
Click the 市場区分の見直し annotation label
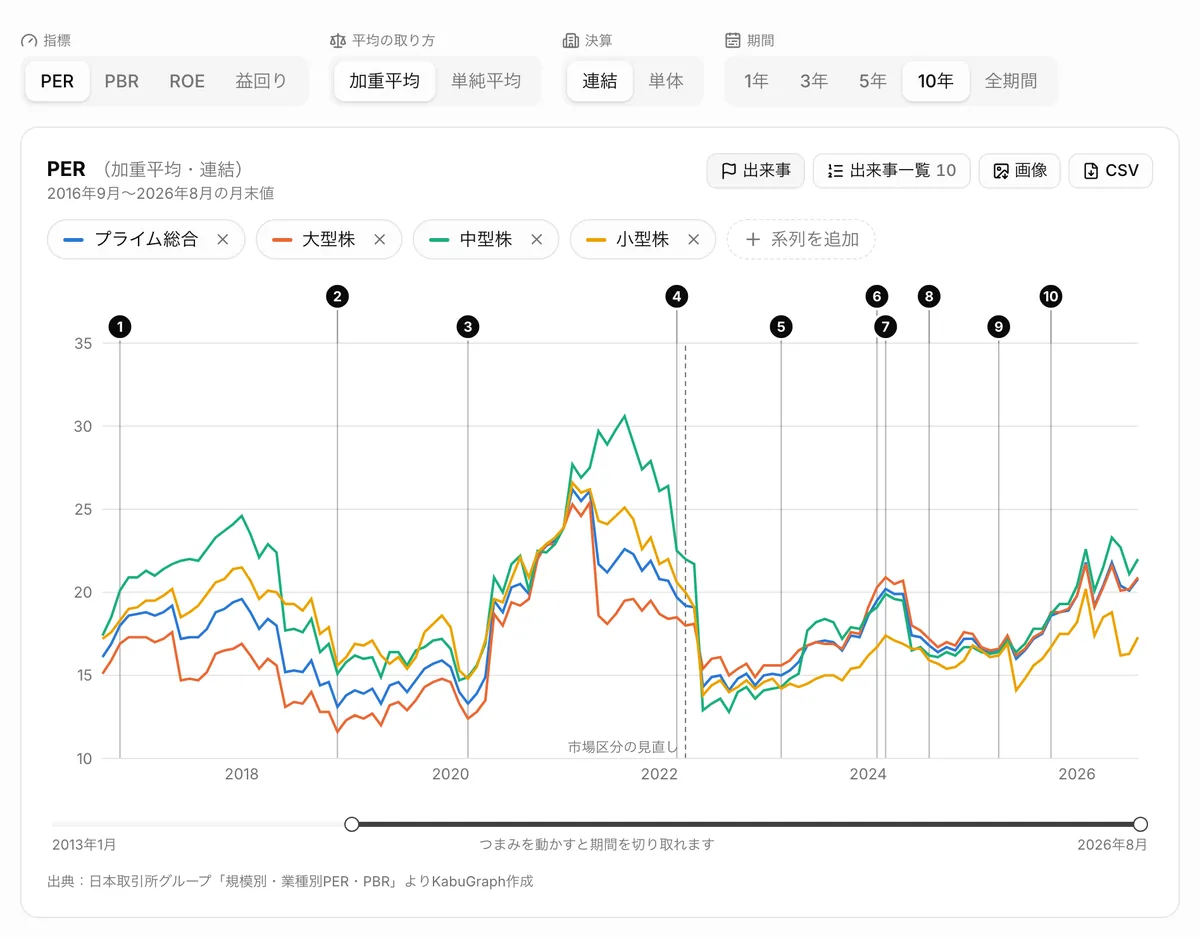click(623, 747)
